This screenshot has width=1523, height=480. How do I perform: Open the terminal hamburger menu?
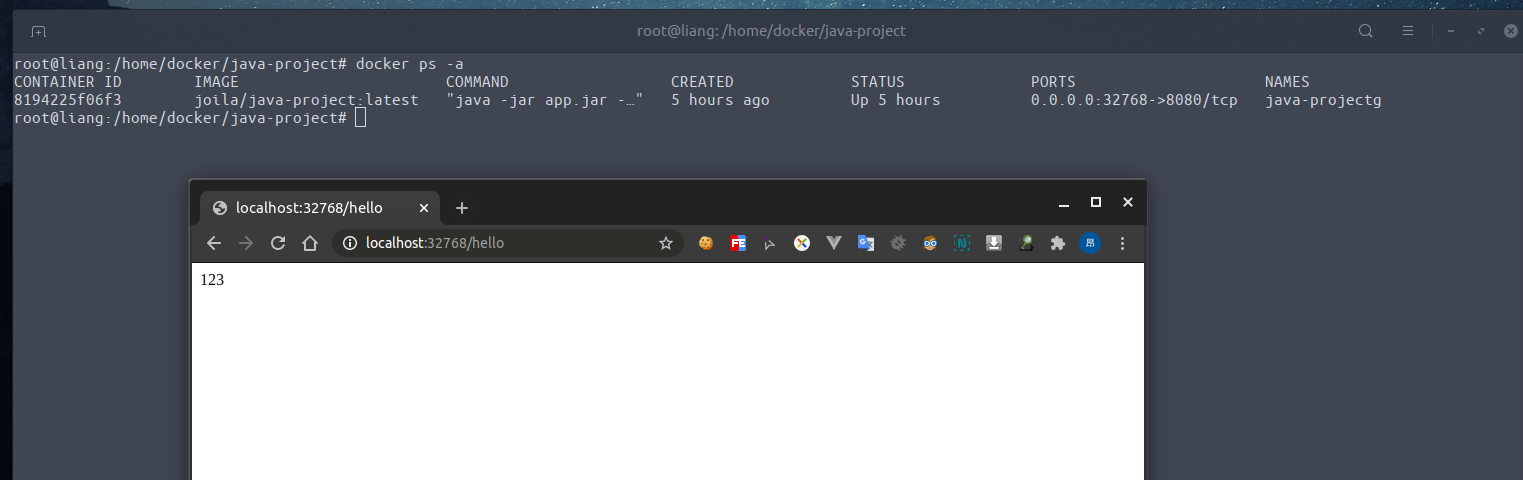pyautogui.click(x=1407, y=31)
